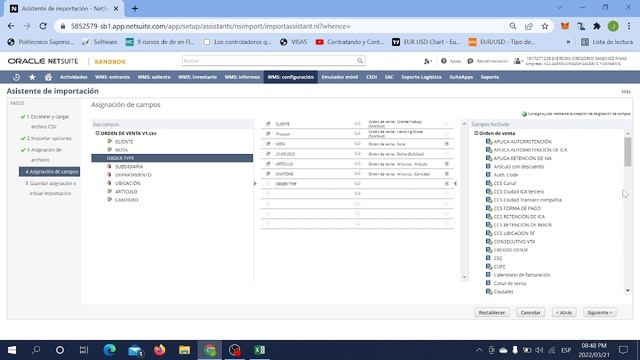Open File Explorer from the taskbar
The image size is (640, 360).
184,350
